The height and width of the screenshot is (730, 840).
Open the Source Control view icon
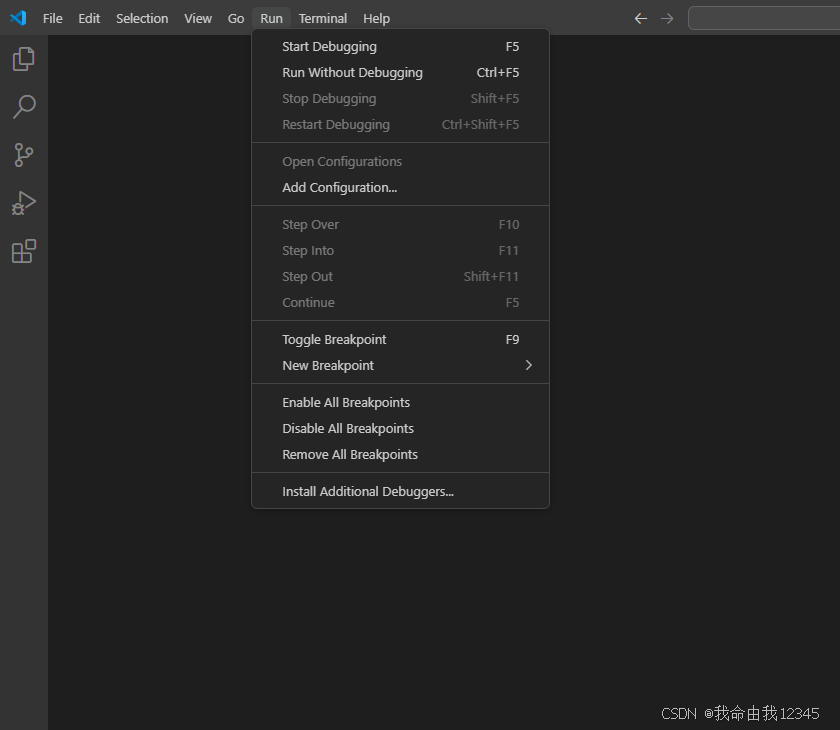click(x=24, y=155)
